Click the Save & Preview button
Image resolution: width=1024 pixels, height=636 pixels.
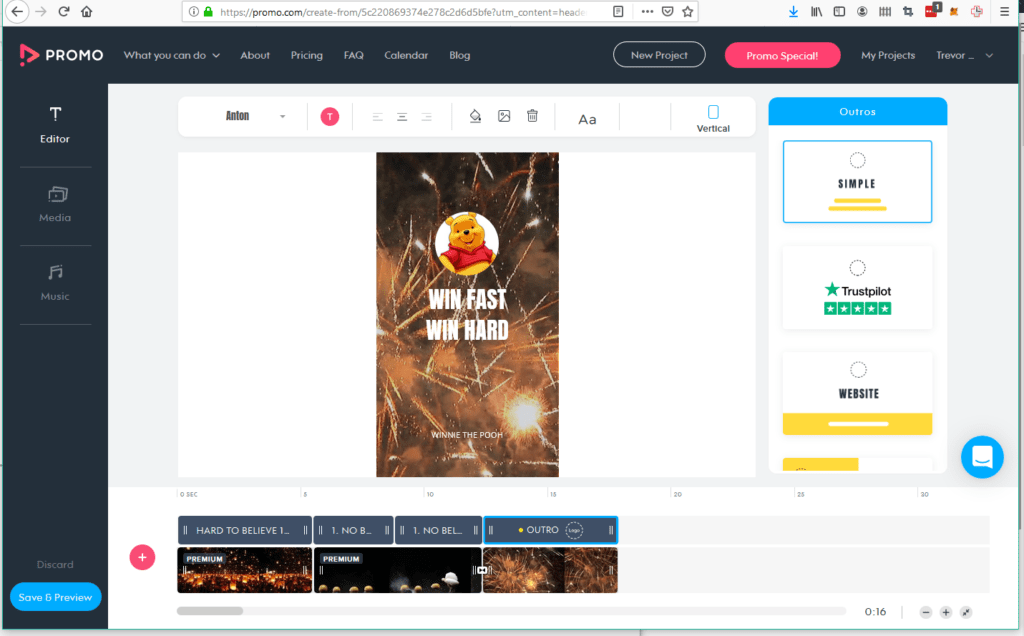click(x=56, y=597)
